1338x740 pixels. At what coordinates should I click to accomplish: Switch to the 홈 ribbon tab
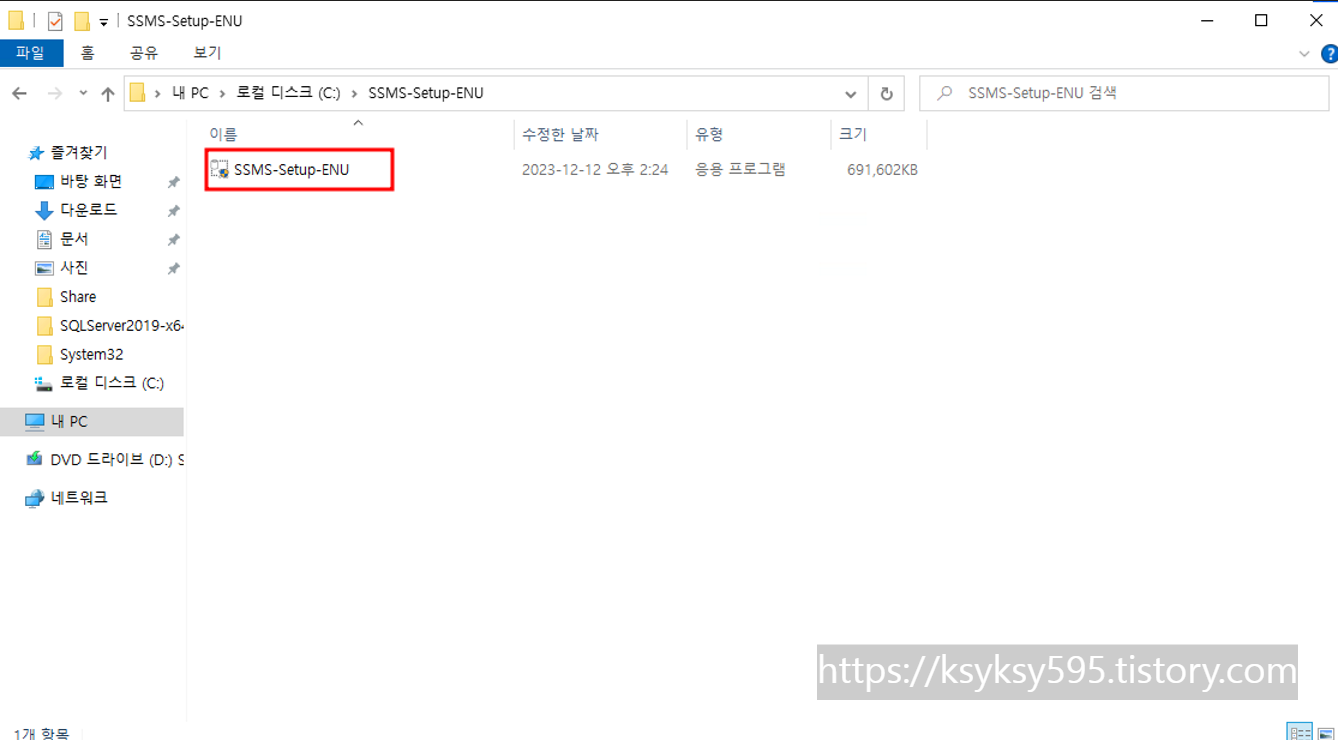click(x=88, y=53)
